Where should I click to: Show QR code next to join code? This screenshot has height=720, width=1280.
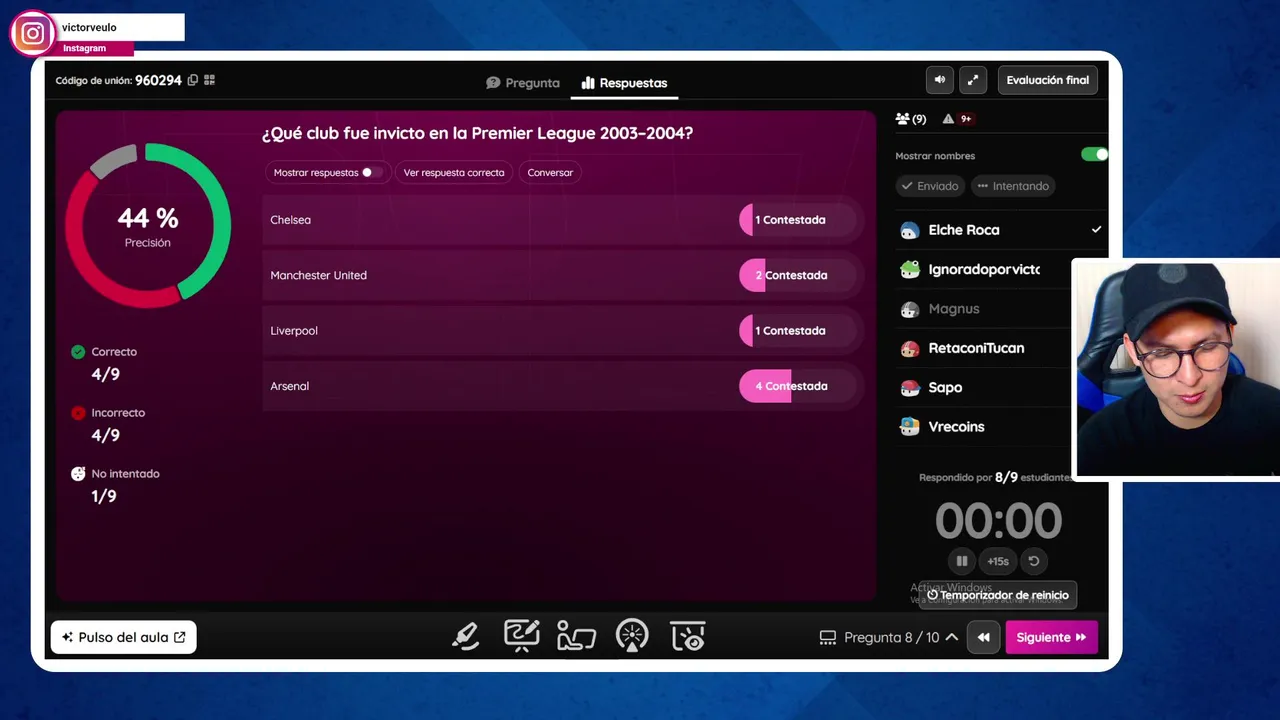(209, 80)
